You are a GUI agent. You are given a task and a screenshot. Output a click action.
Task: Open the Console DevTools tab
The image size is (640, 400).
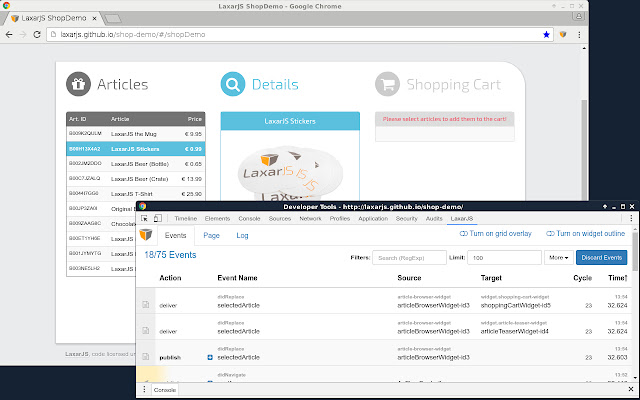pyautogui.click(x=249, y=218)
